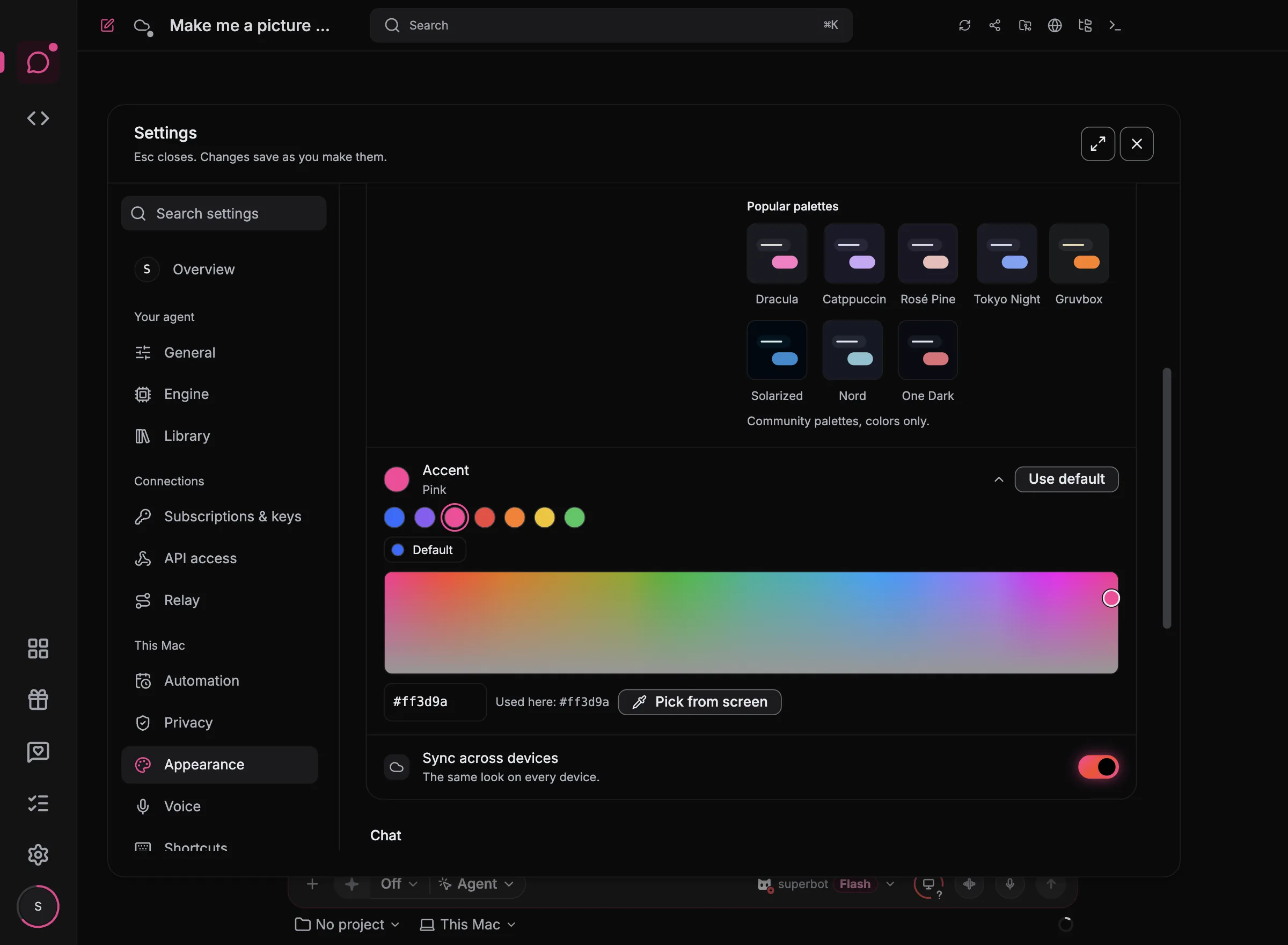Open the Off dropdown in composer

398,884
